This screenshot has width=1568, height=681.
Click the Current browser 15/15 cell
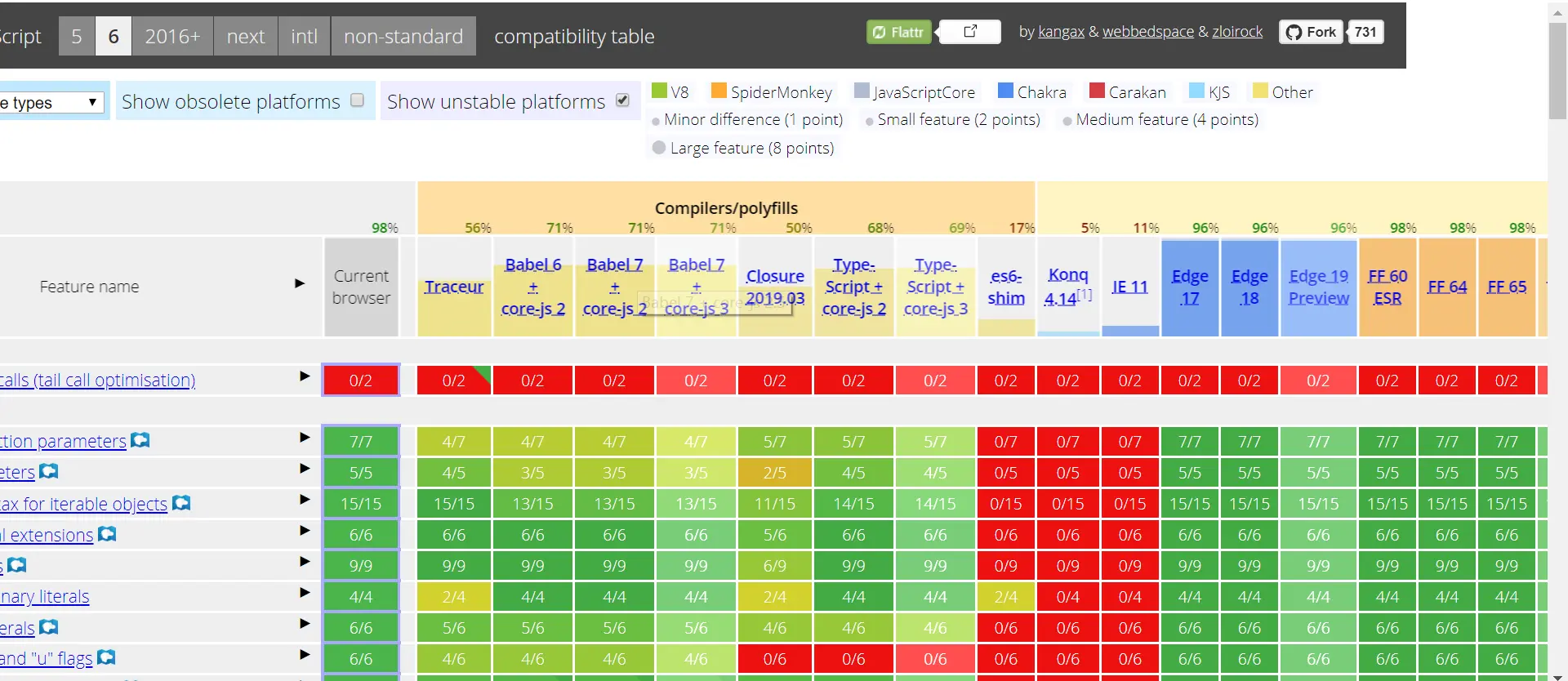(361, 504)
